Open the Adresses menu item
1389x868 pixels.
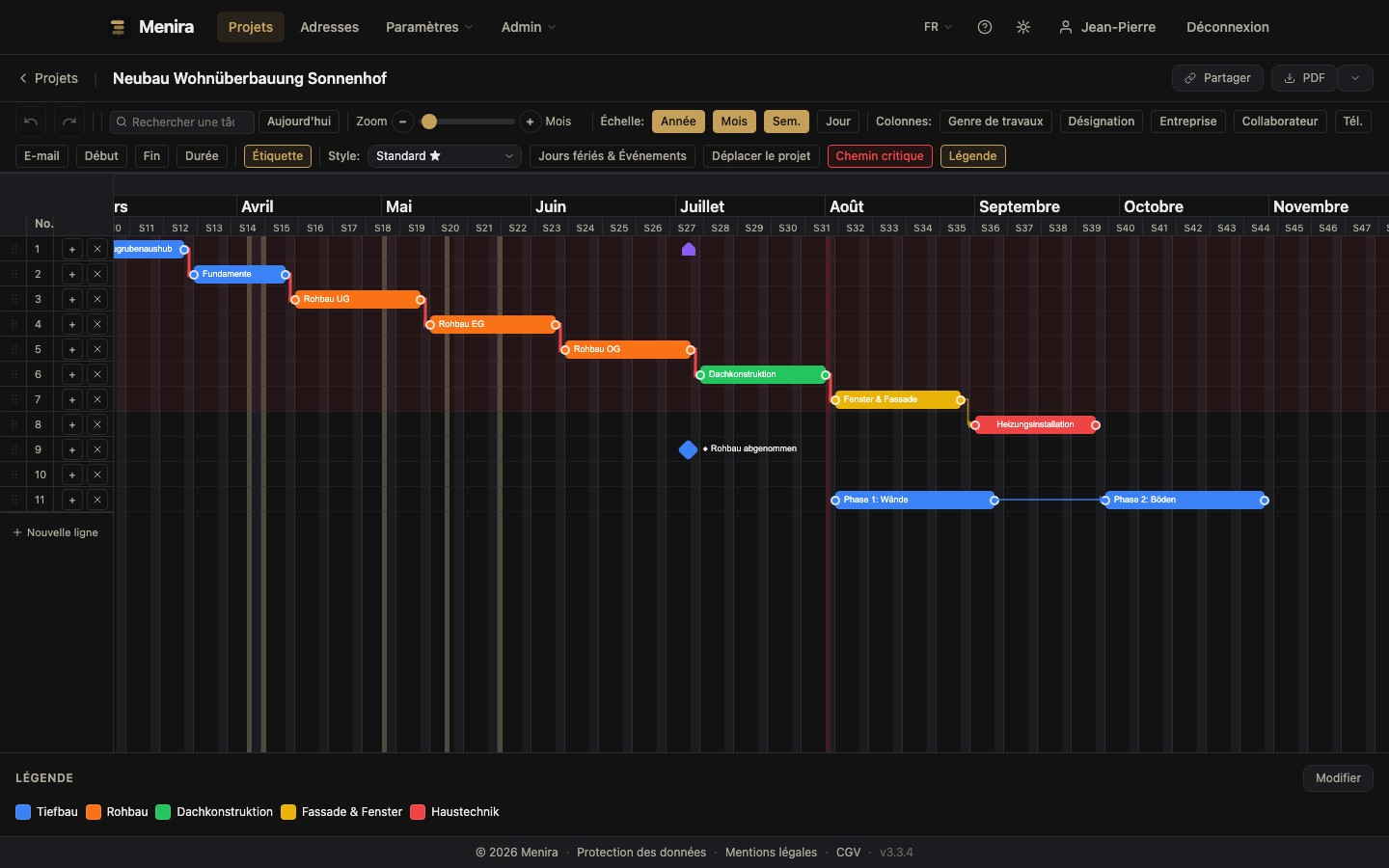click(x=330, y=27)
